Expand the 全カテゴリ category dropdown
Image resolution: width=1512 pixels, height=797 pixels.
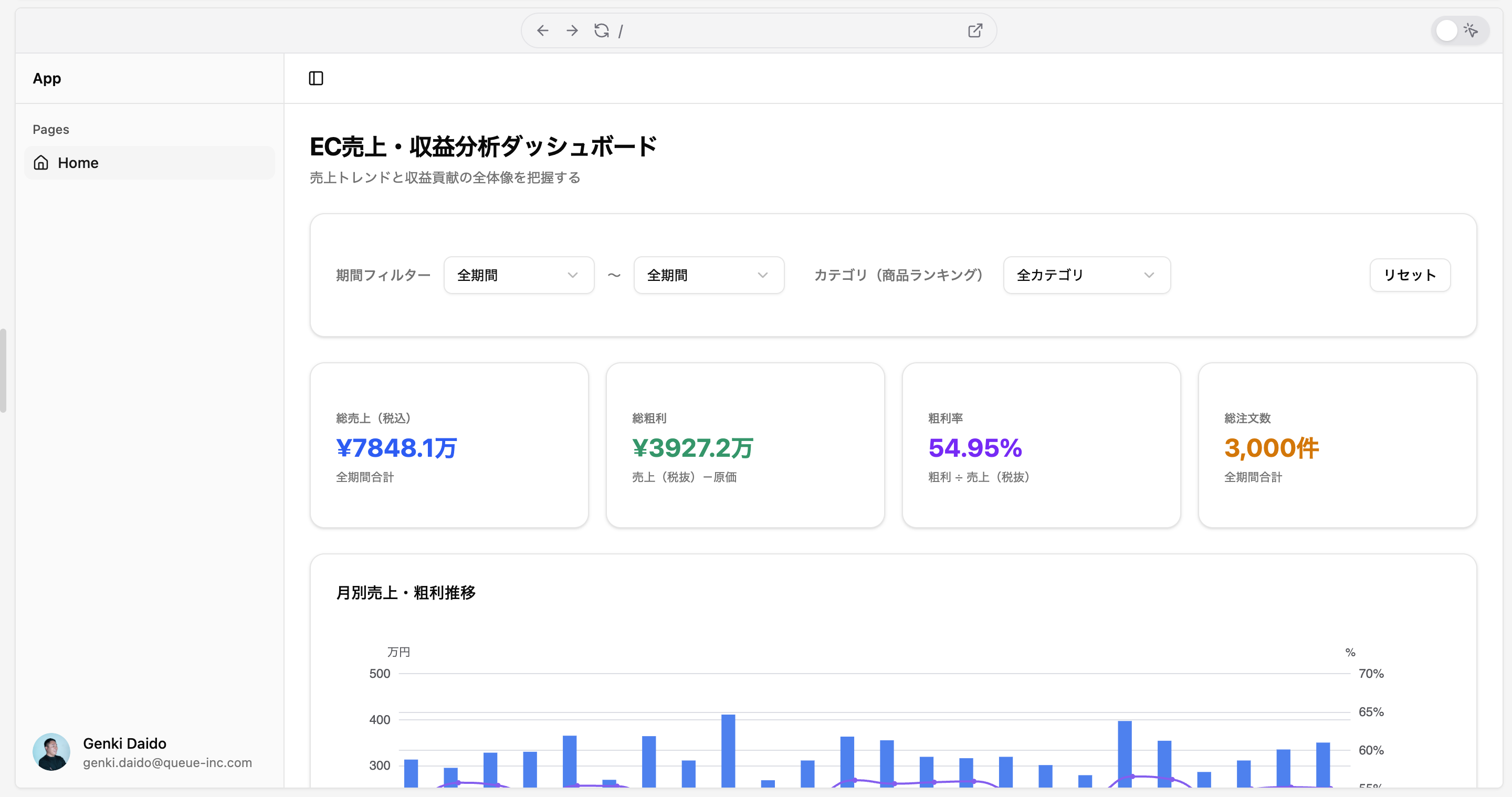pos(1086,275)
